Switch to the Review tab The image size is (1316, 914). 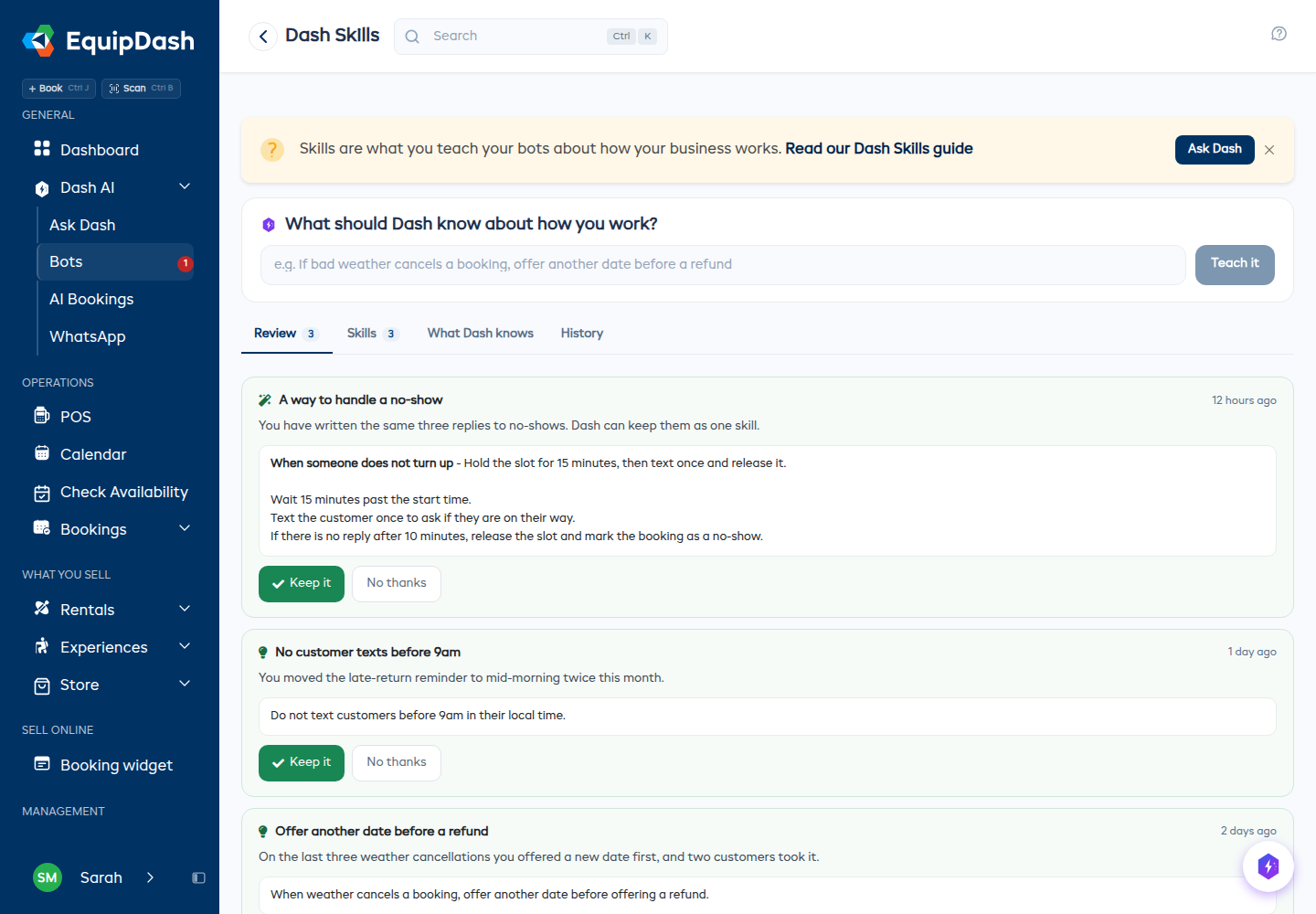point(285,334)
